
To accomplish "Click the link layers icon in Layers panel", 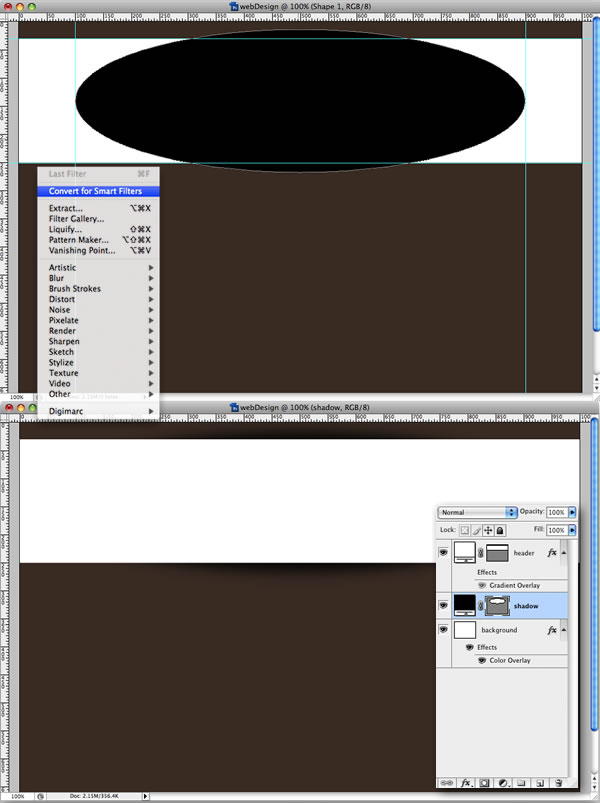I will tap(447, 783).
